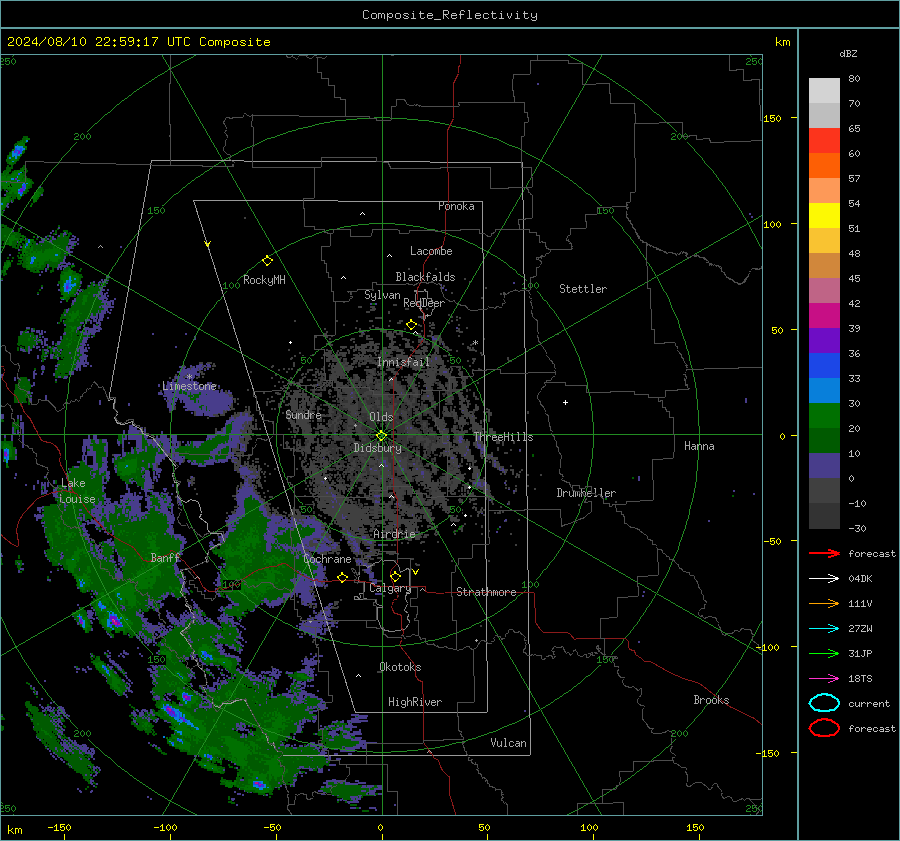Click the green 31JP arrow icon
This screenshot has height=841, width=900.
pyautogui.click(x=824, y=653)
